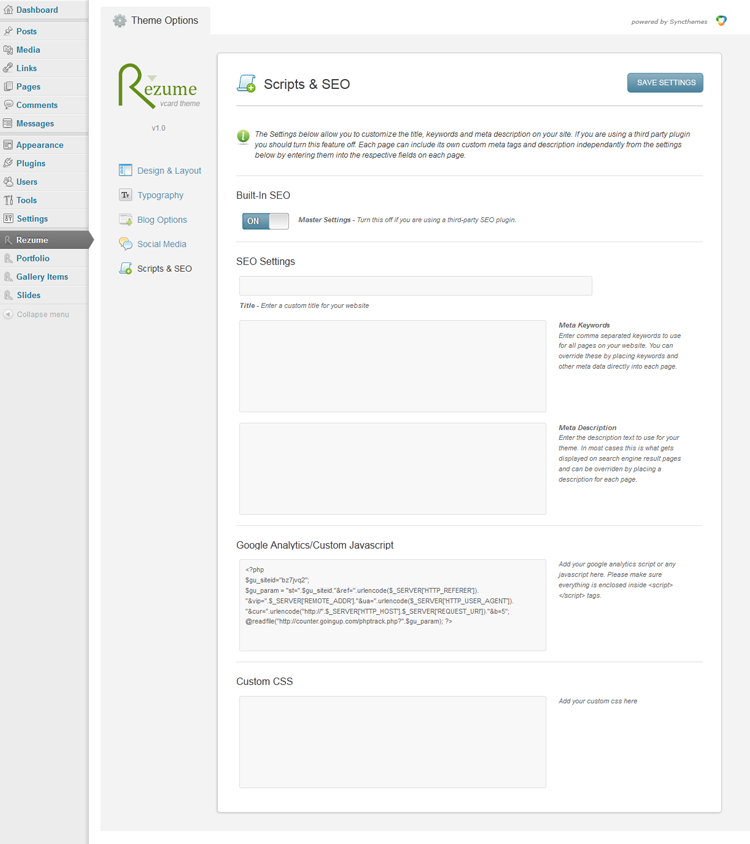Viewport: 750px width, 844px height.
Task: Click the Typography icon in theme menu
Action: pos(125,195)
